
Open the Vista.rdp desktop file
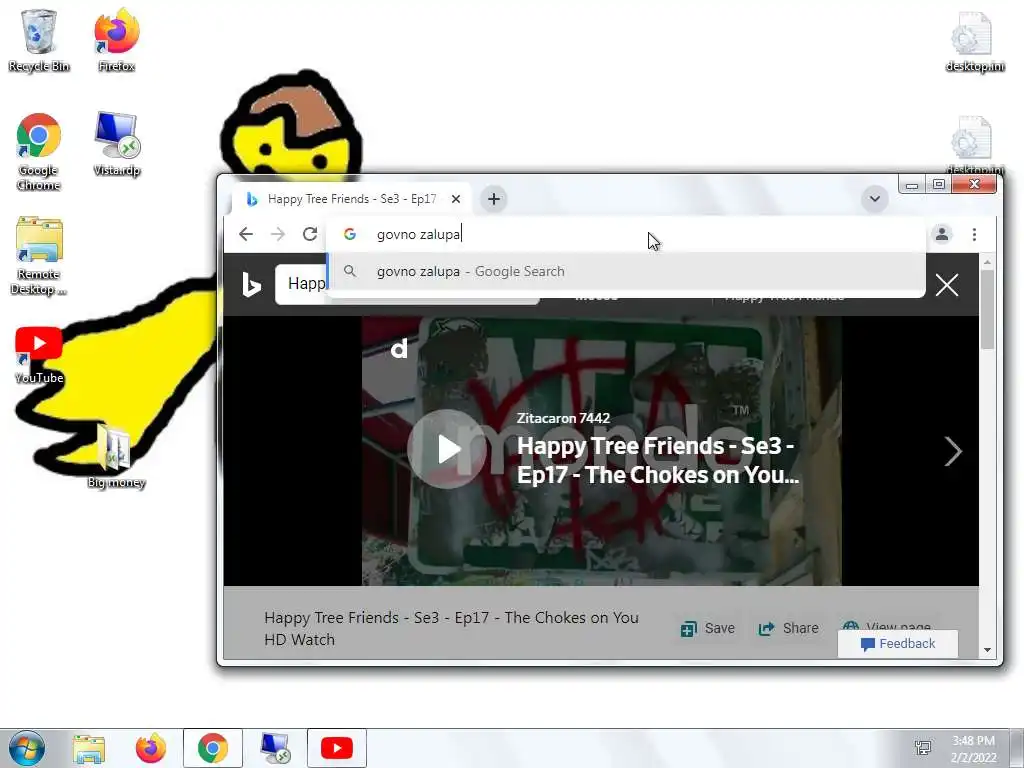tap(116, 144)
